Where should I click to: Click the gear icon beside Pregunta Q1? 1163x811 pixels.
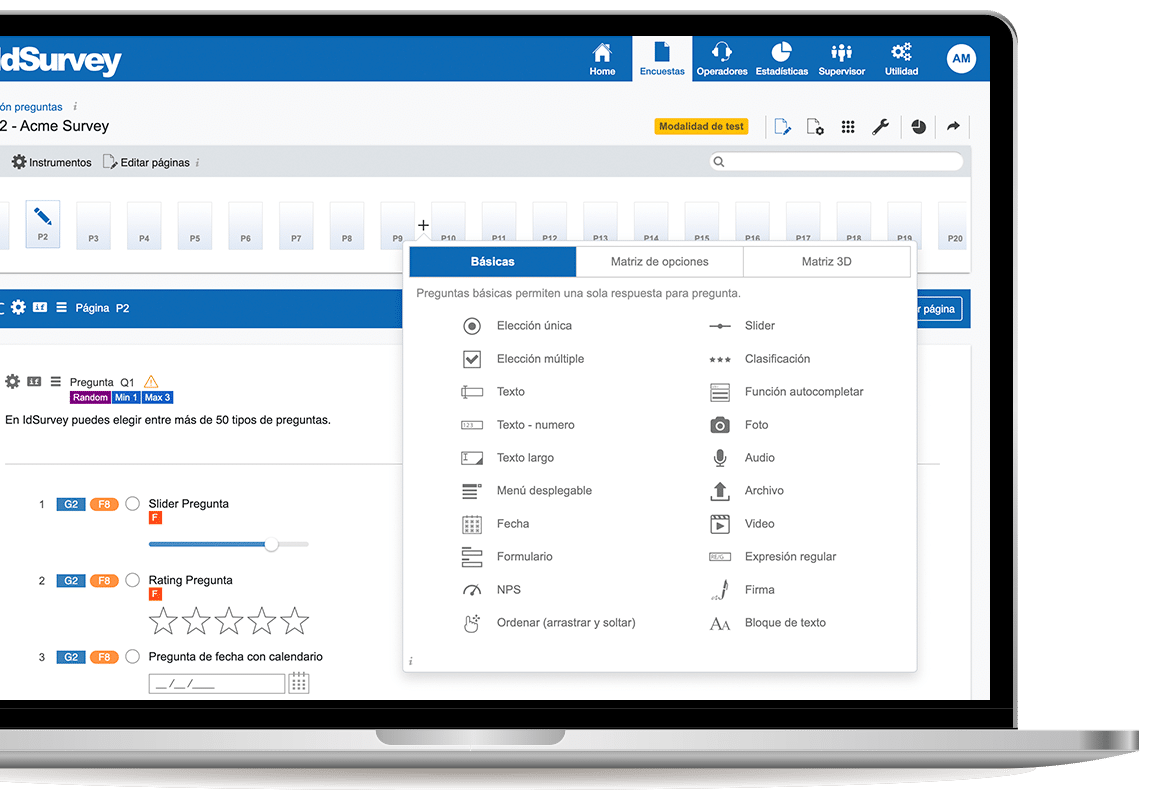[x=13, y=381]
